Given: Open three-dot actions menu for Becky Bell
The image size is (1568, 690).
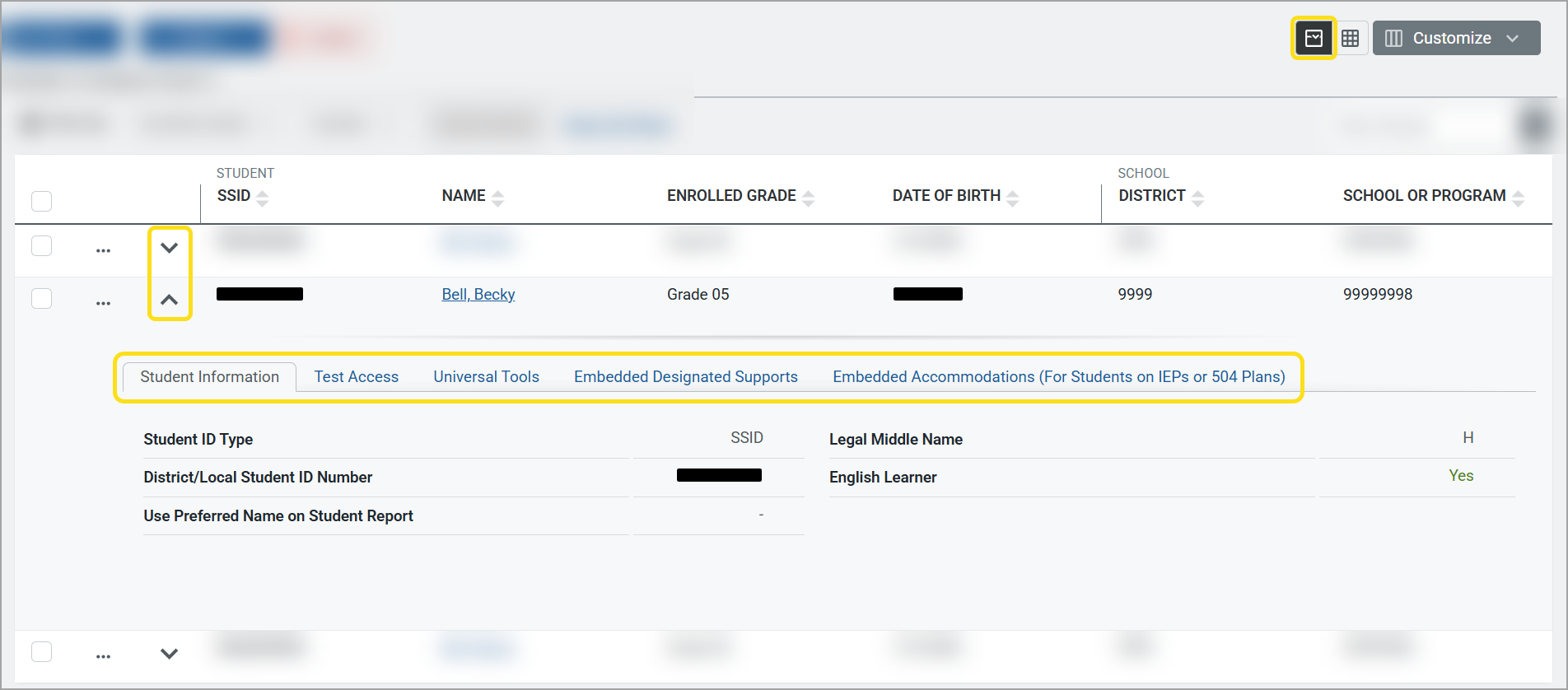Looking at the screenshot, I should [103, 303].
